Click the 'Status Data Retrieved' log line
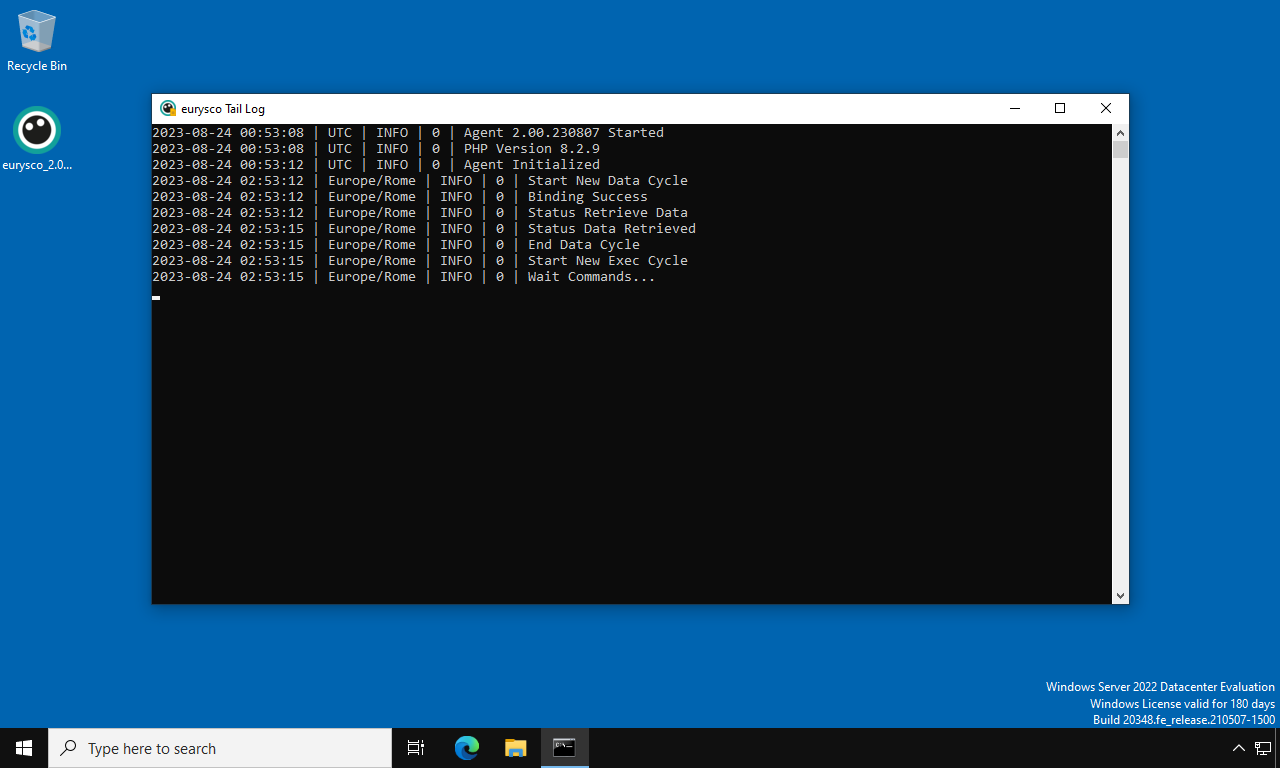Screen dimensions: 1280x768 click(x=424, y=228)
